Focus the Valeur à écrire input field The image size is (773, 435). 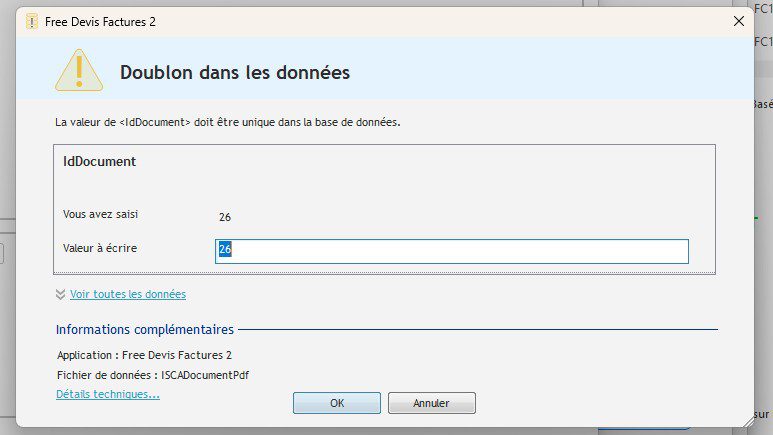[451, 251]
